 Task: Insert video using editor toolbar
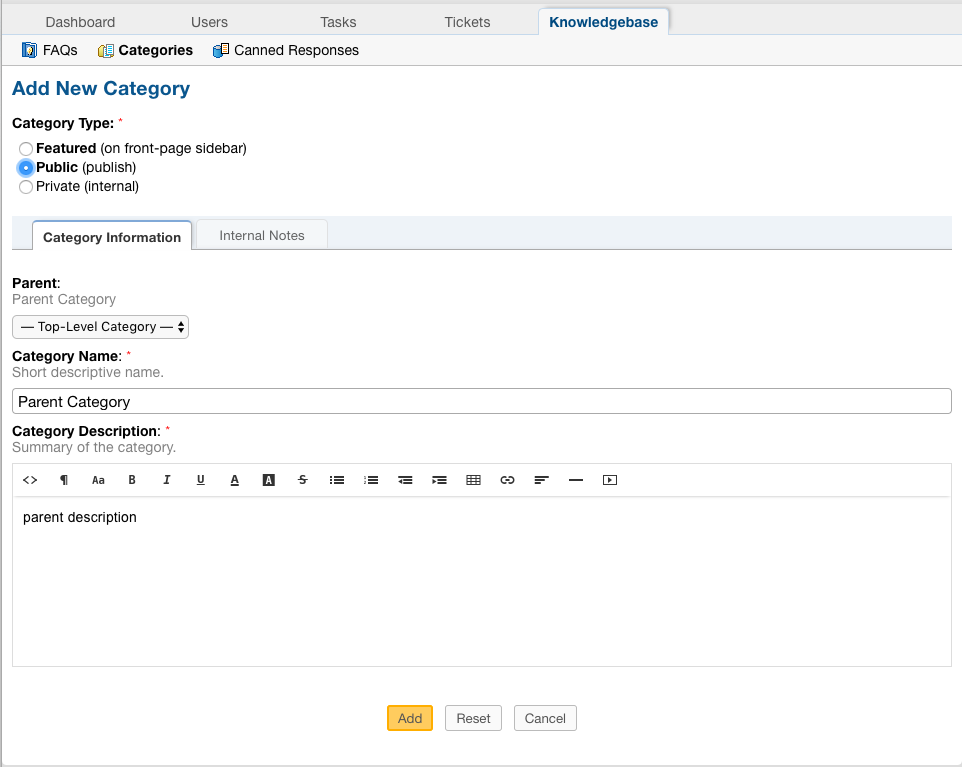pyautogui.click(x=610, y=480)
